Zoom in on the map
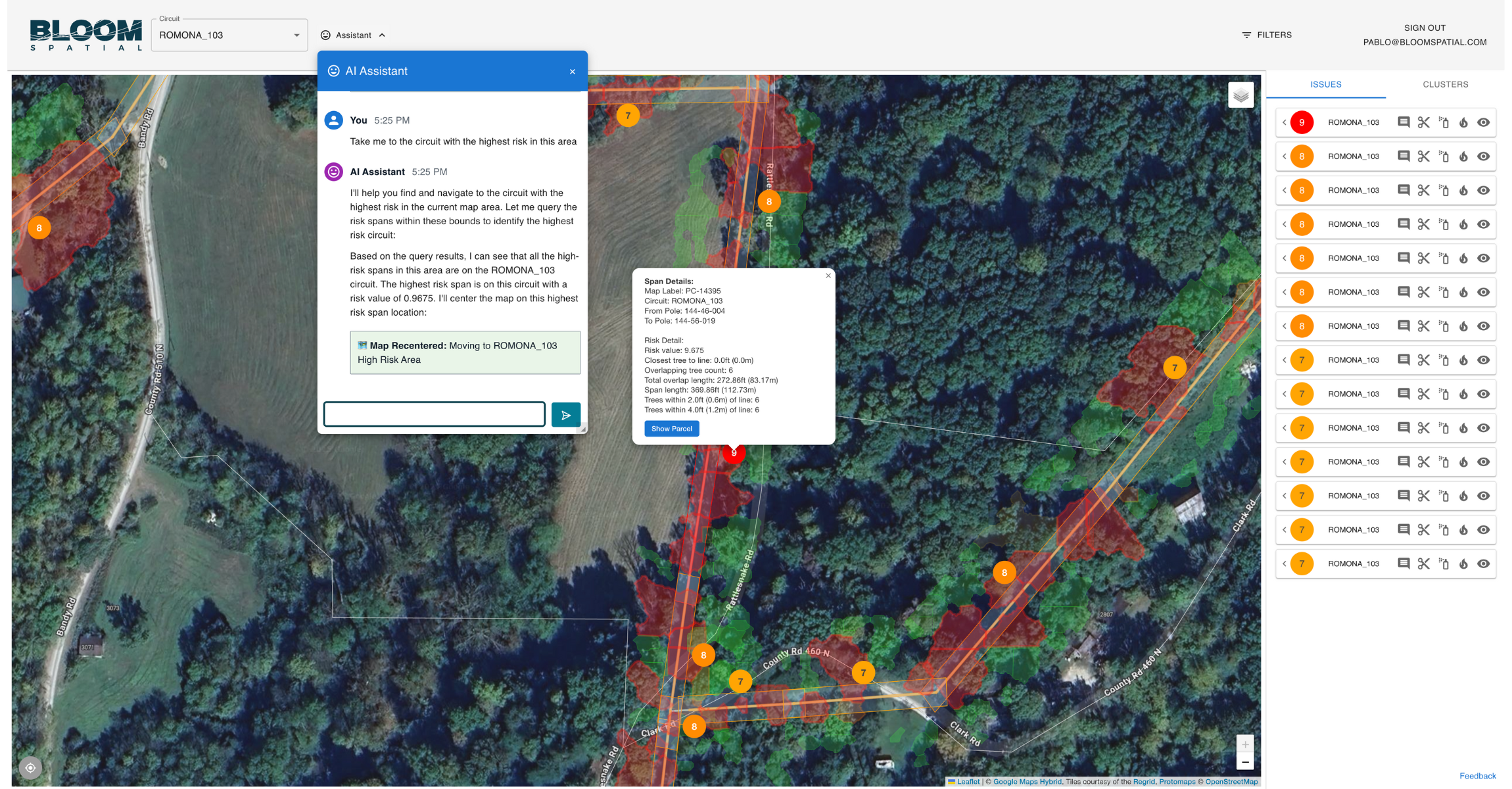The width and height of the screenshot is (1512, 789). tap(1245, 744)
